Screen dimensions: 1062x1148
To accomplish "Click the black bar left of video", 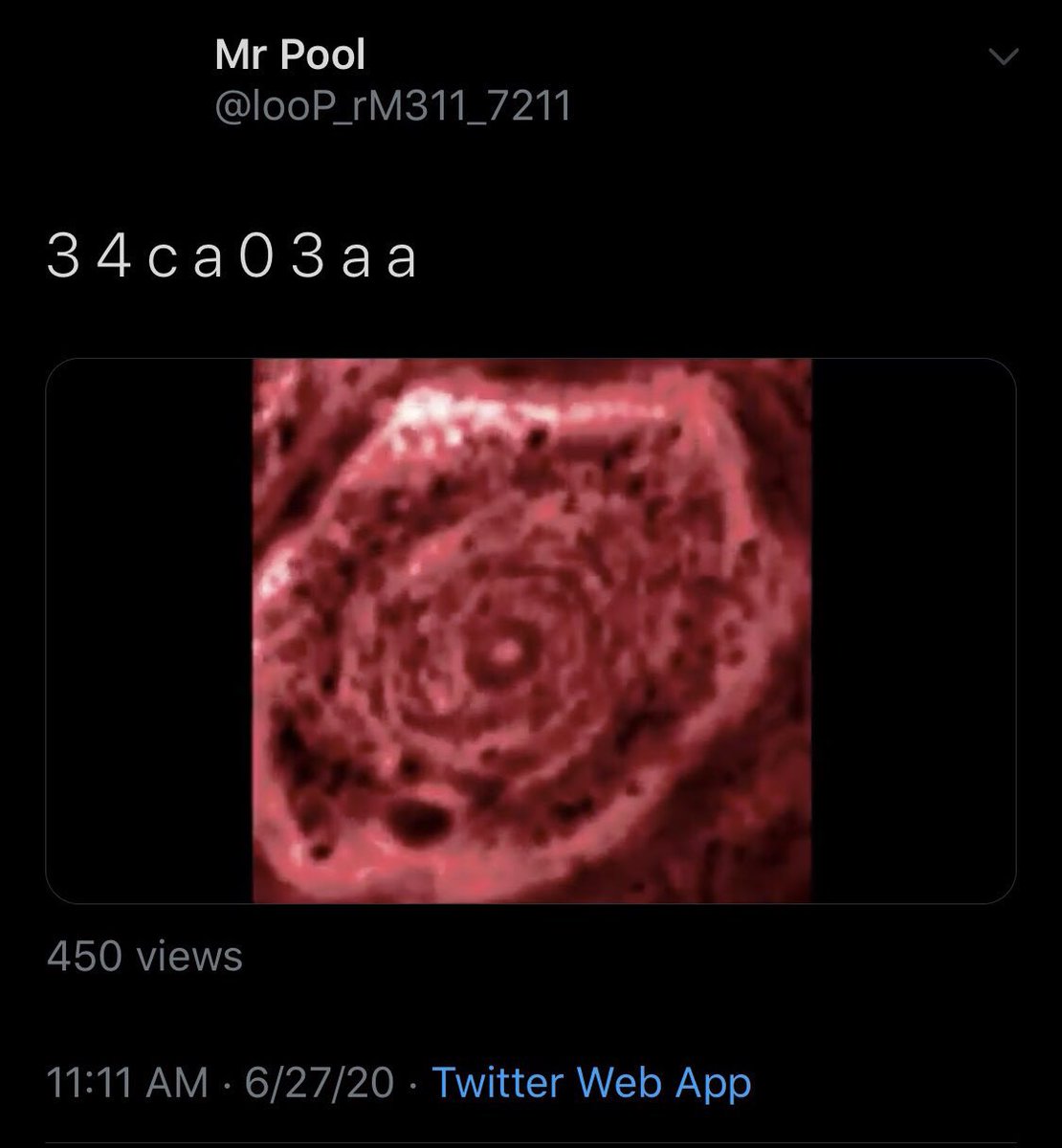I will click(149, 630).
